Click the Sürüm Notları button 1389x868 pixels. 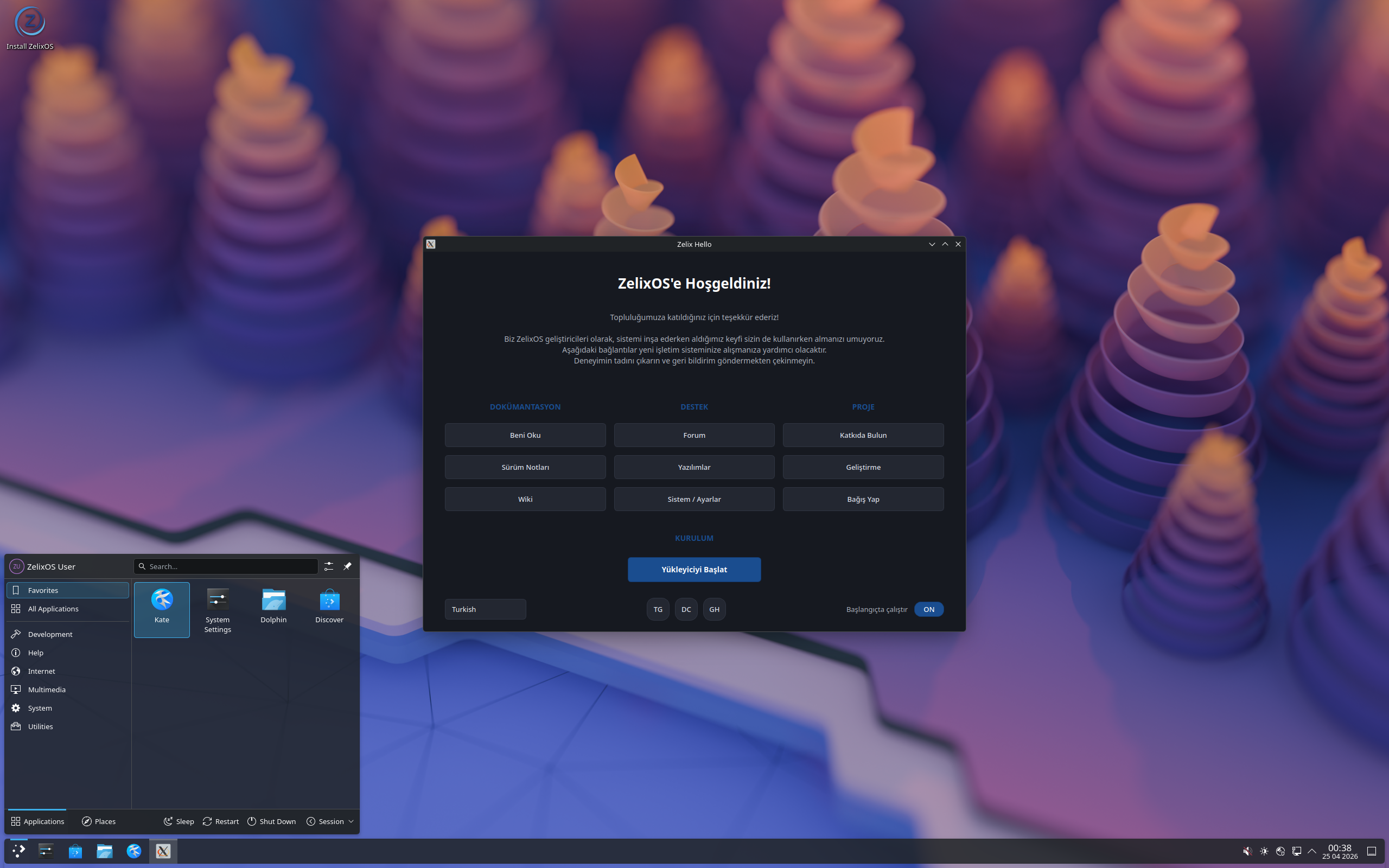click(525, 467)
